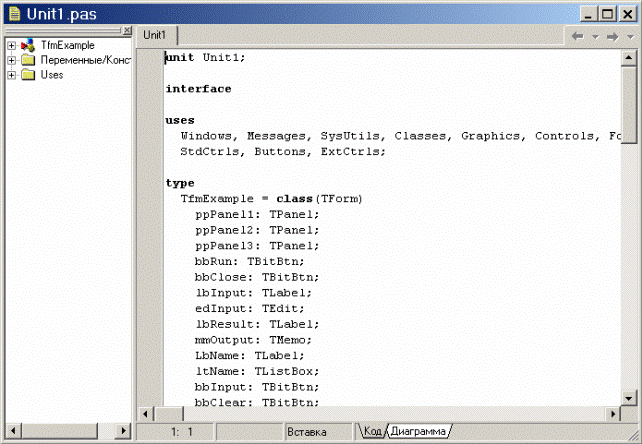The image size is (642, 444).
Task: Click the 'bbClose: TBitBtn;' line
Action: click(x=257, y=277)
